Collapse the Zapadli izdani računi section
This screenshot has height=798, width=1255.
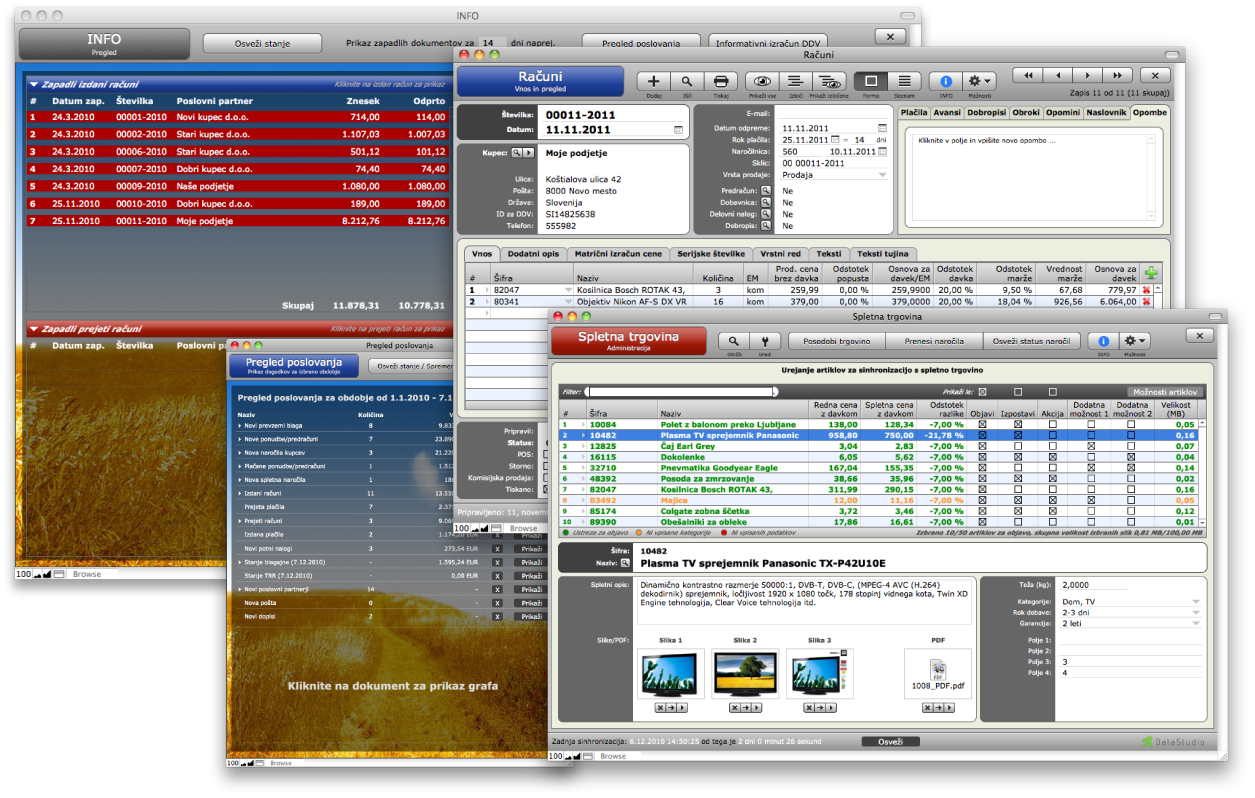point(33,85)
